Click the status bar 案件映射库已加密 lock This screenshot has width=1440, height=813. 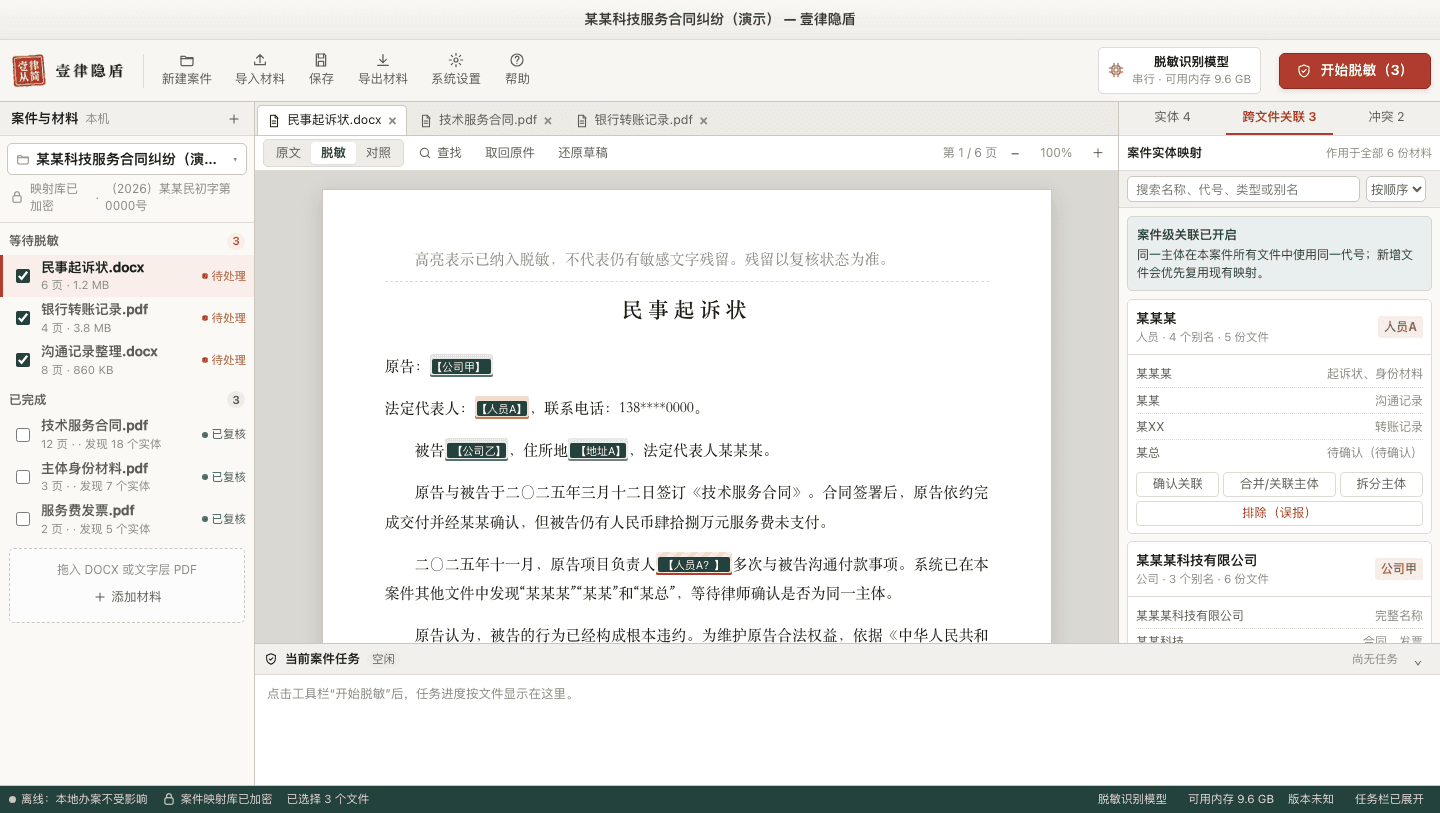click(170, 799)
